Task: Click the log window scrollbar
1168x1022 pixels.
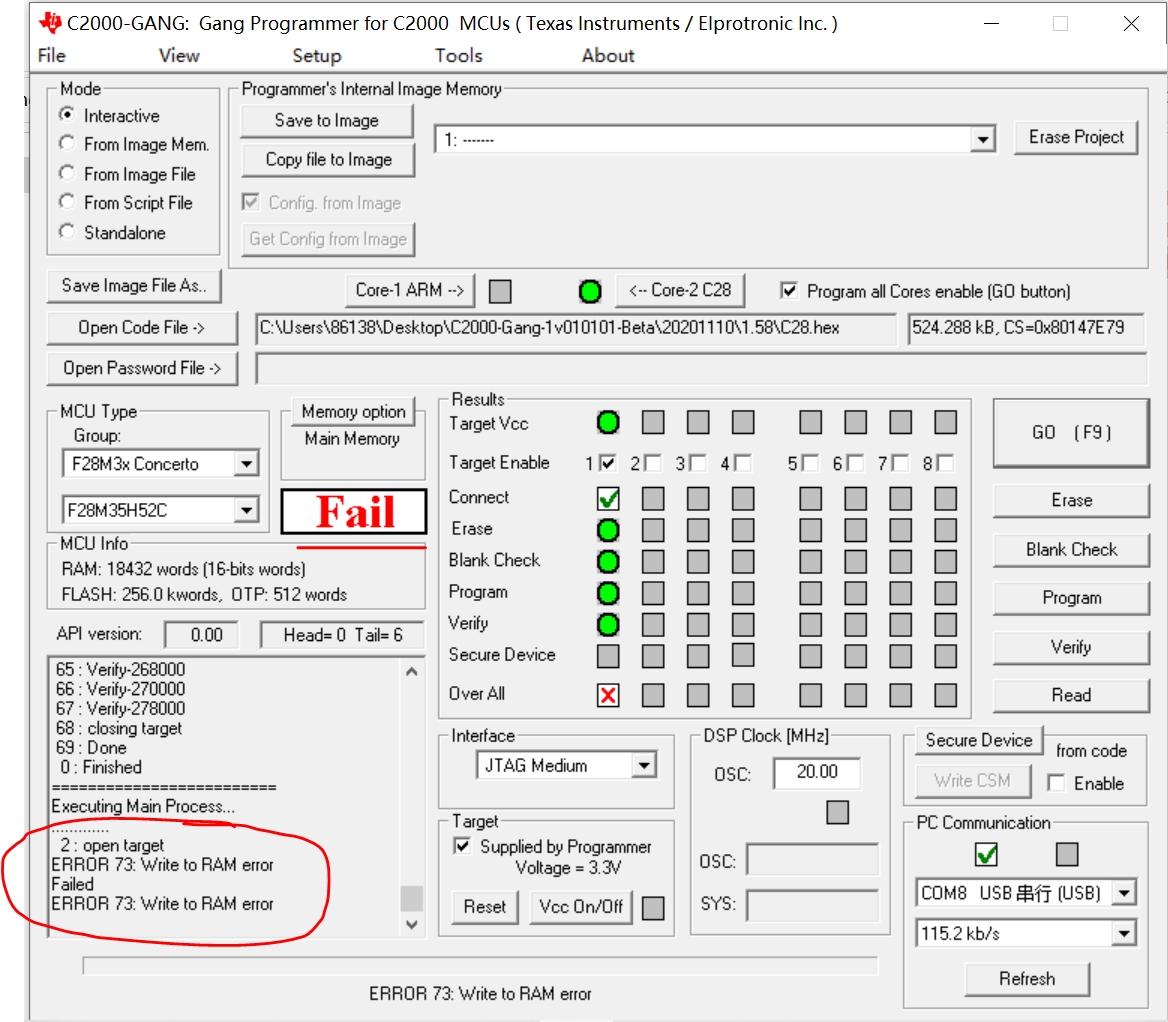Action: coord(410,900)
